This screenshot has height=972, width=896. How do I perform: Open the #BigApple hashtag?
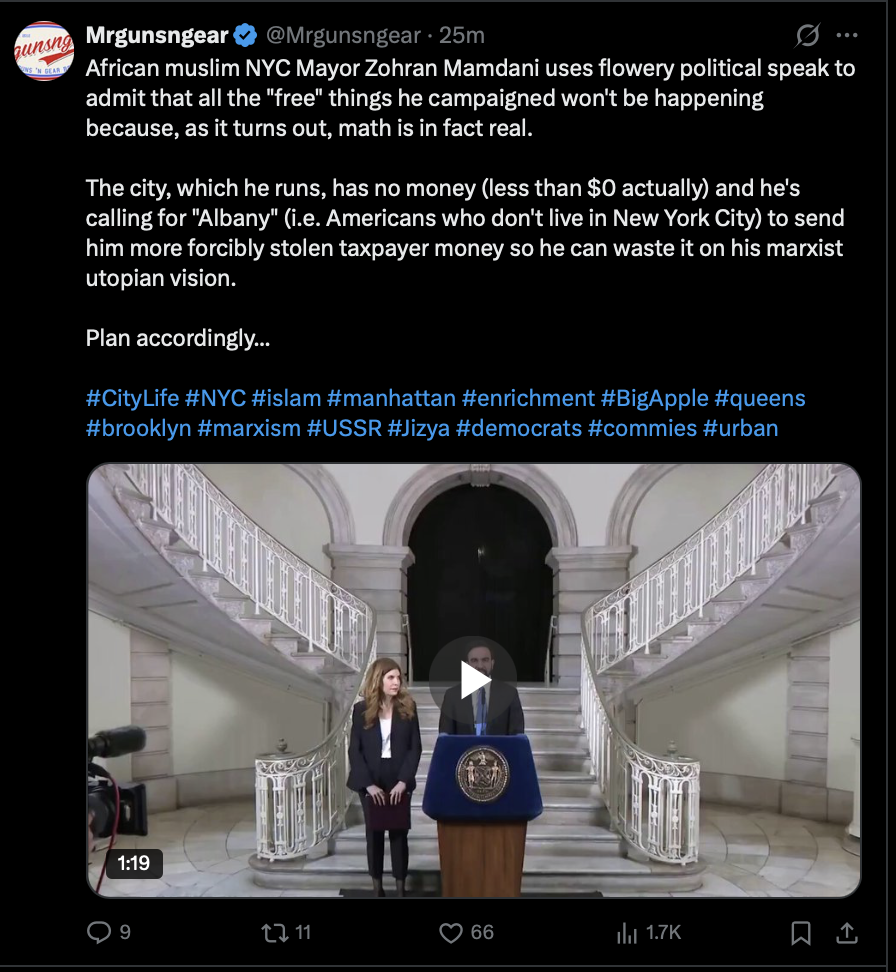(x=654, y=398)
